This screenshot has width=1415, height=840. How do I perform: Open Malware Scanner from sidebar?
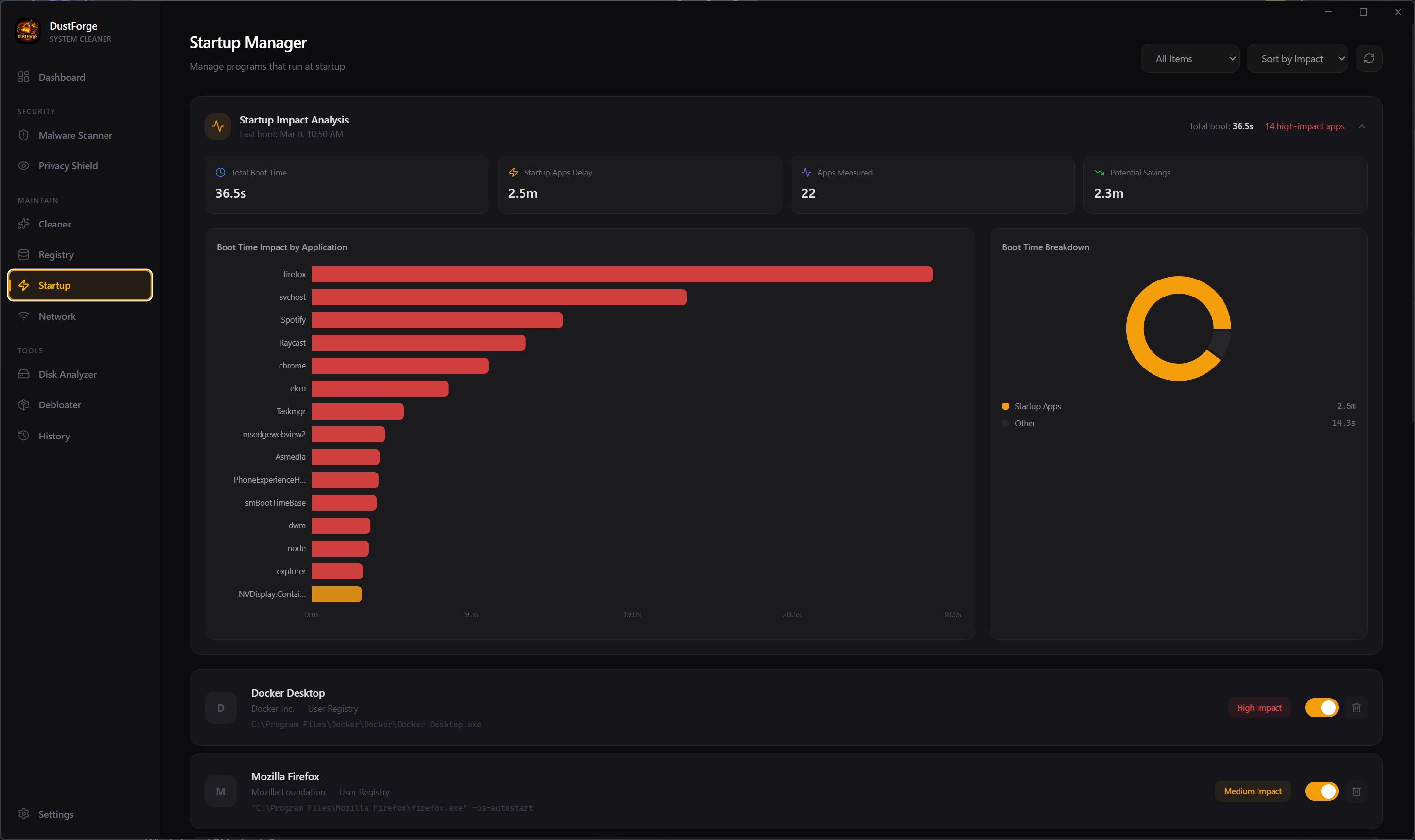pyautogui.click(x=75, y=135)
